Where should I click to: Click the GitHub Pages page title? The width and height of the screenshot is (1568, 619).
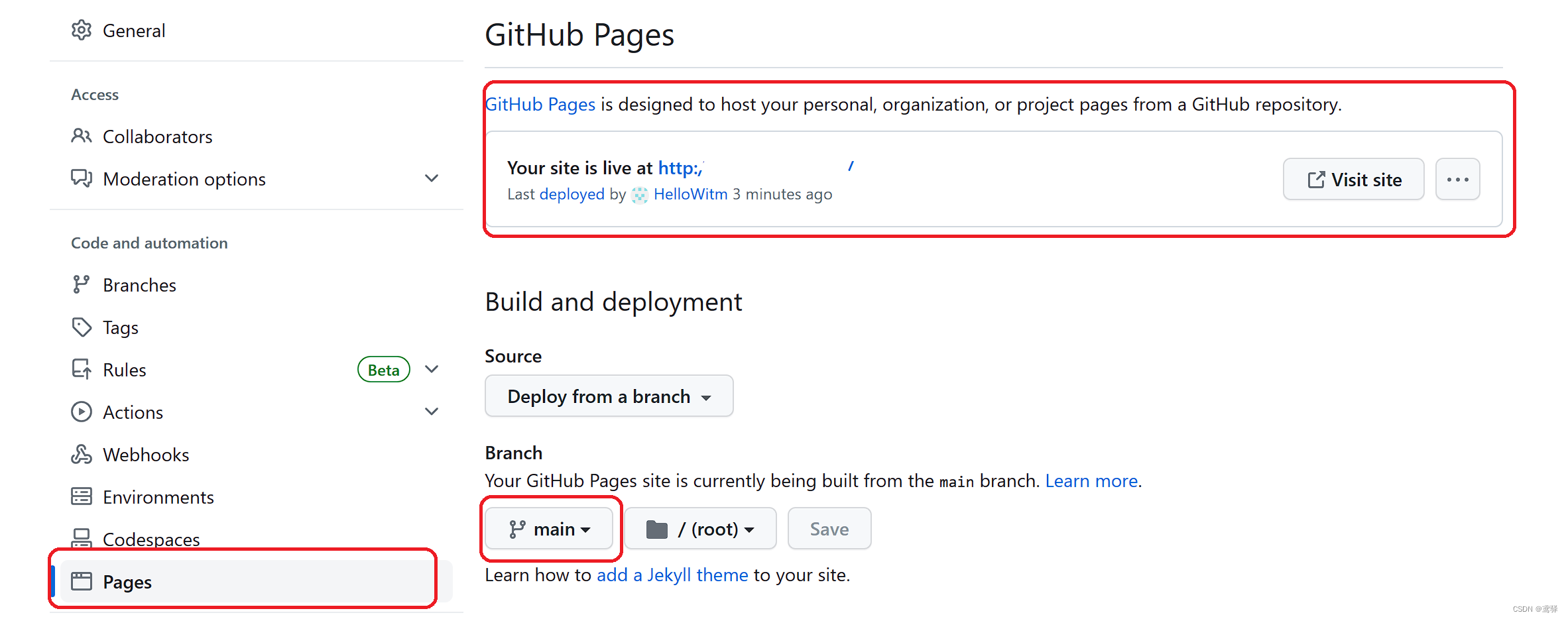(579, 35)
